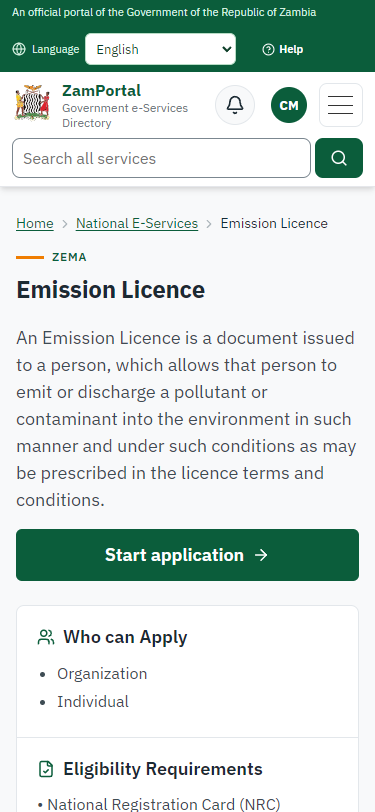The height and width of the screenshot is (812, 375).
Task: Click the Zambia coat of arms logo
Action: [32, 103]
